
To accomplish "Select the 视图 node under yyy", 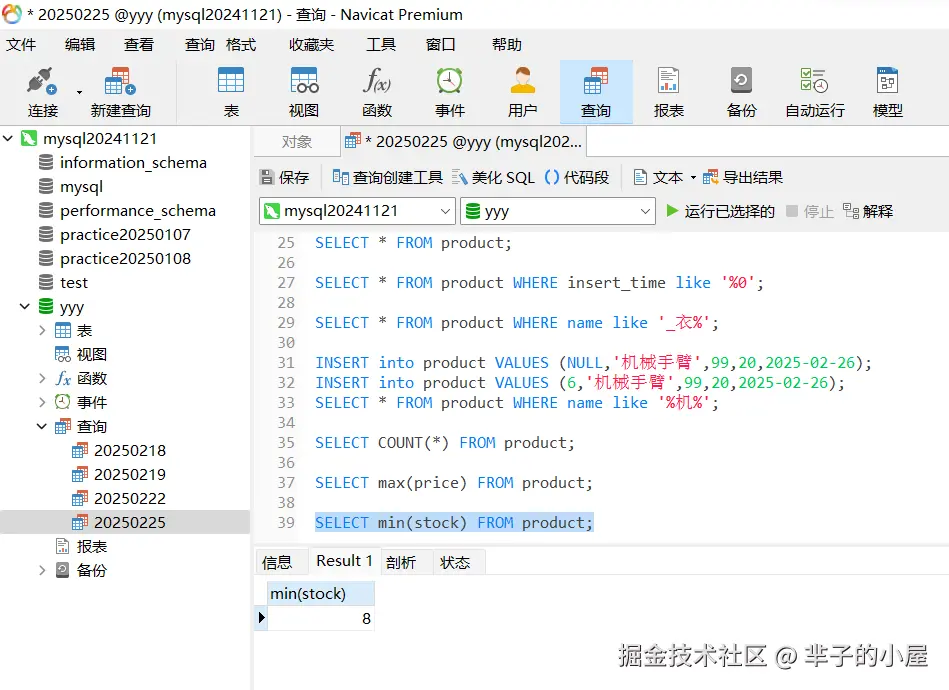I will click(80, 354).
